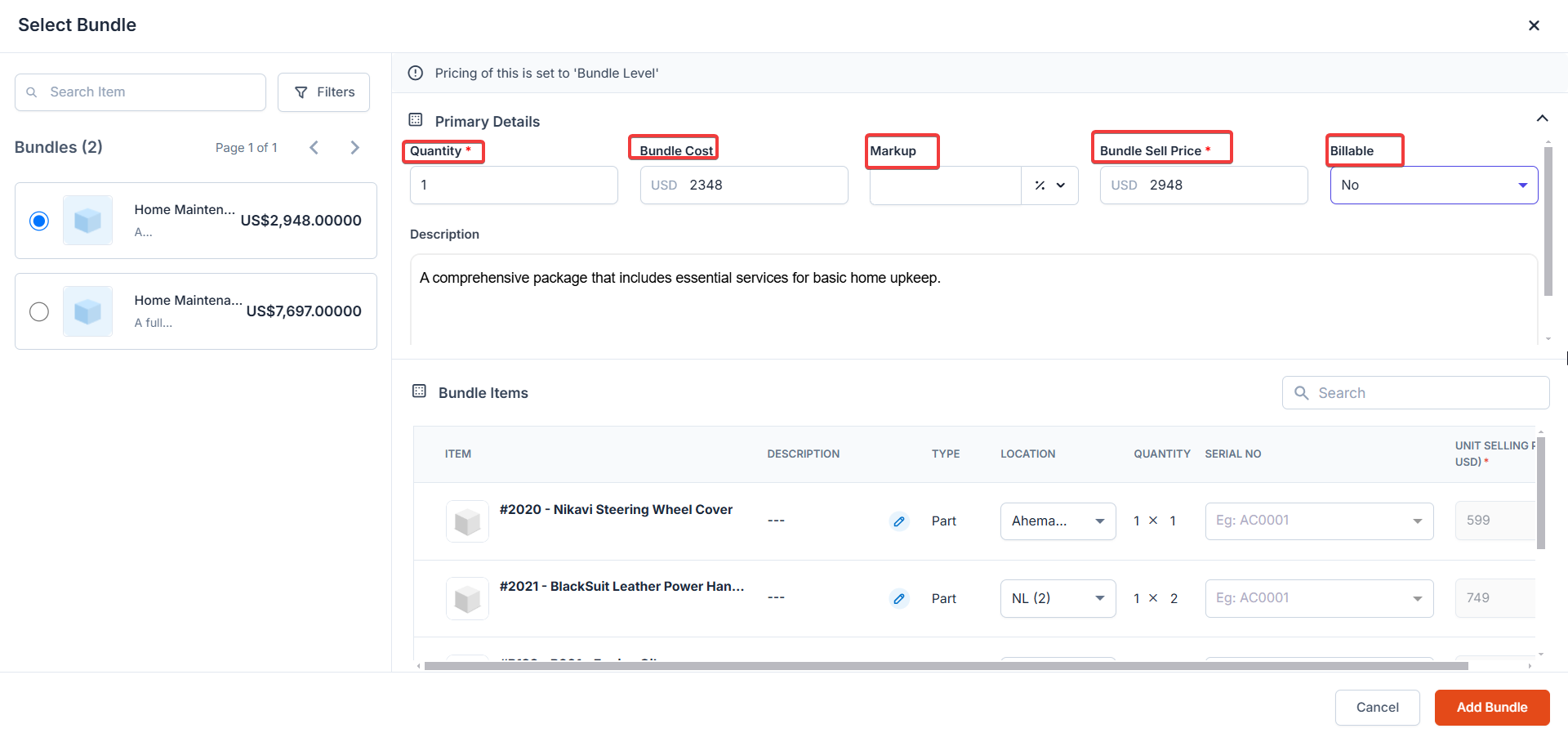
Task: Click Nikavi Steering Wheel Cover item image
Action: pos(467,521)
